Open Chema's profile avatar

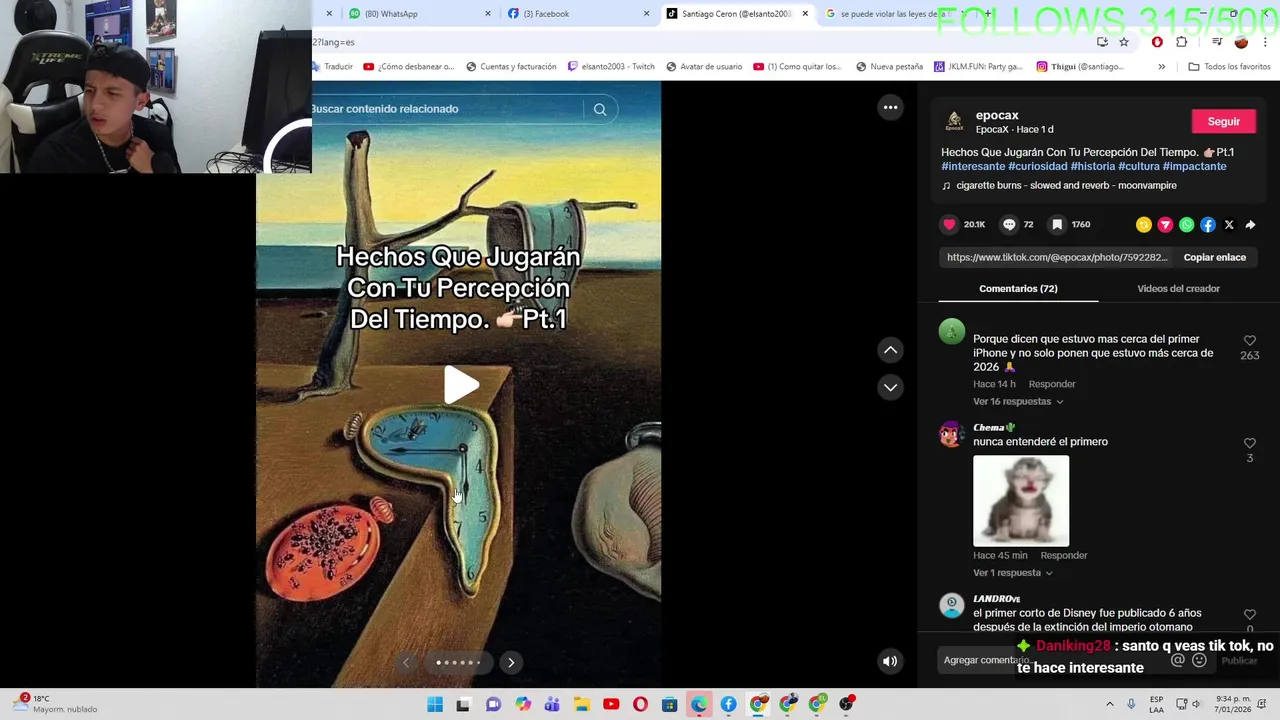[x=951, y=434]
